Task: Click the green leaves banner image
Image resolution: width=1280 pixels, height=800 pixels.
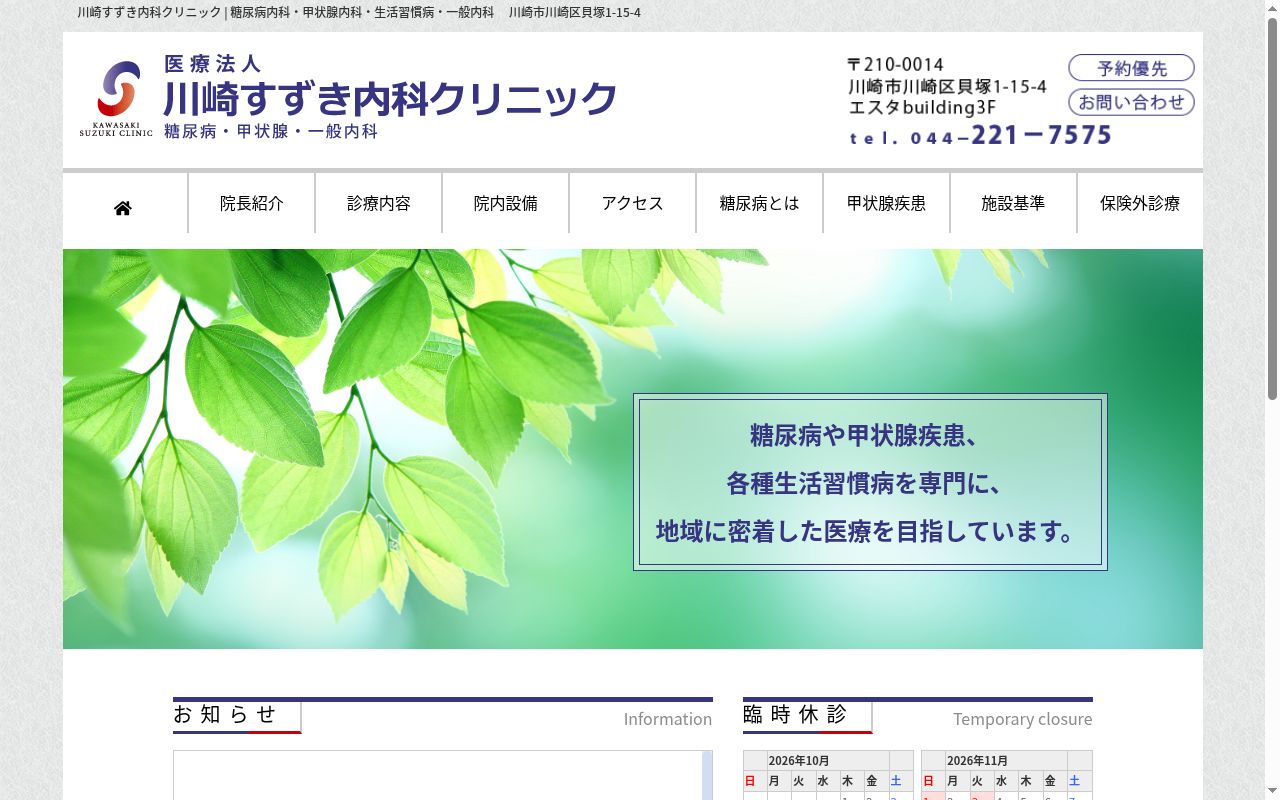Action: (x=633, y=449)
